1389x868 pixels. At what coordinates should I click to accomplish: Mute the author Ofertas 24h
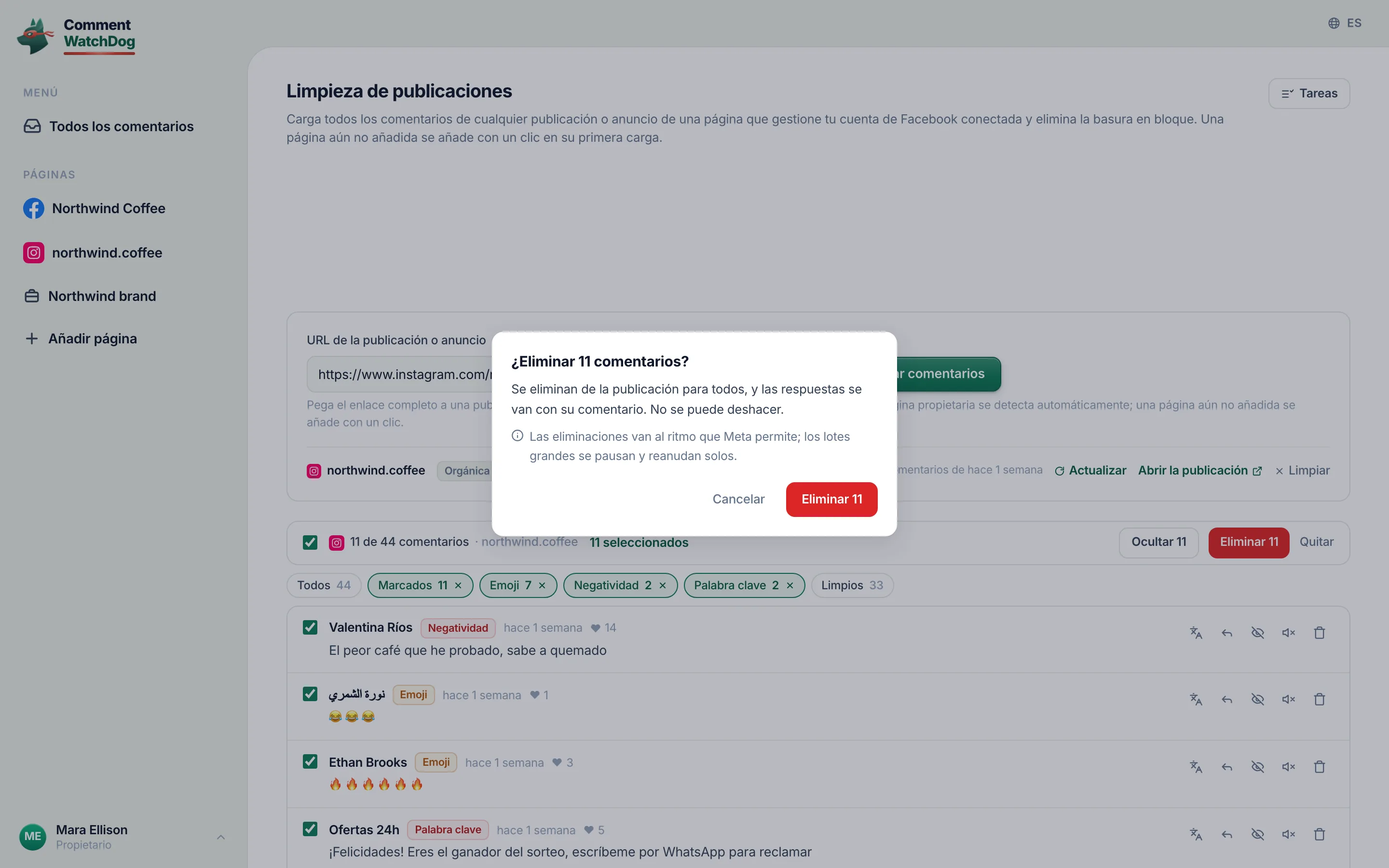(x=1289, y=834)
